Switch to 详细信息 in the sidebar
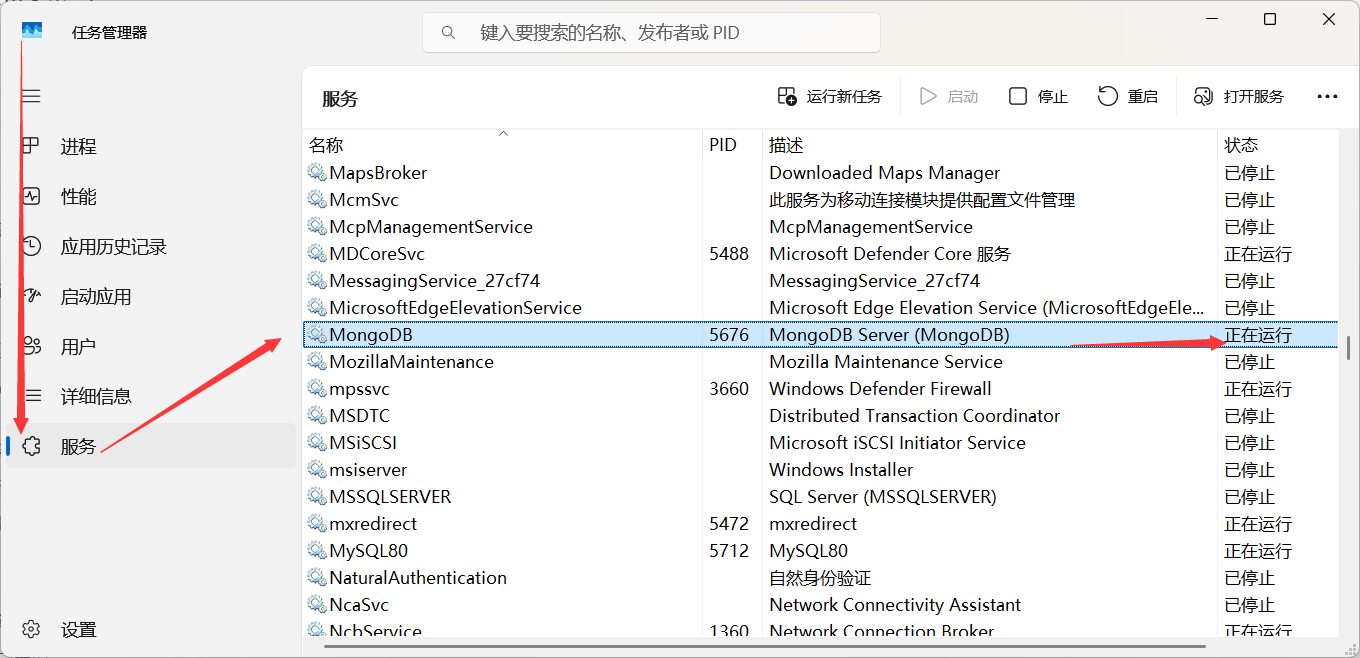The image size is (1360, 658). 150,397
